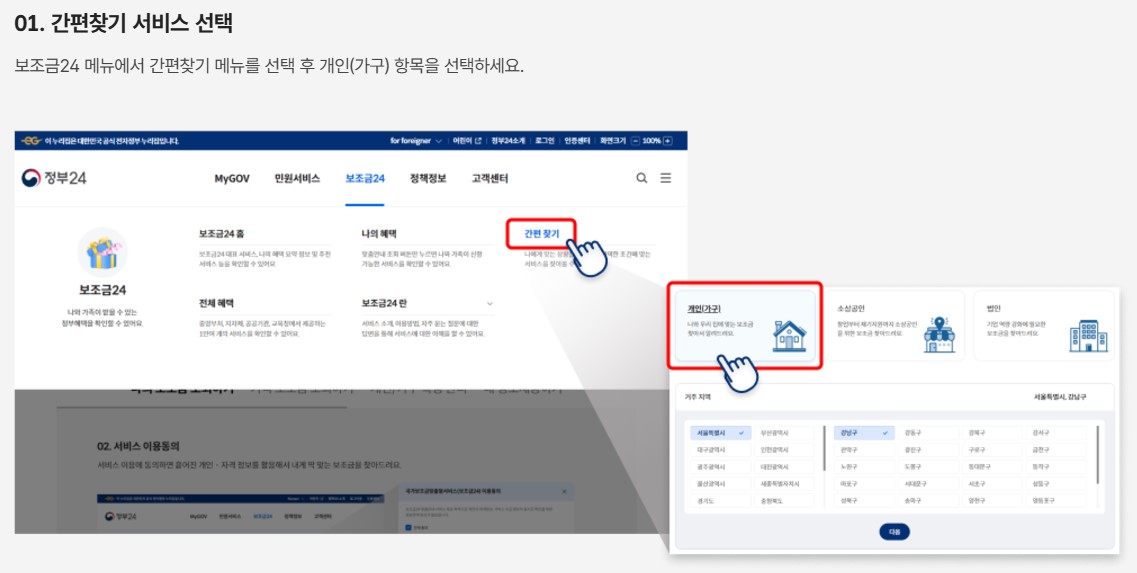Select 대전광역시 region option
This screenshot has width=1137, height=573.
point(783,466)
